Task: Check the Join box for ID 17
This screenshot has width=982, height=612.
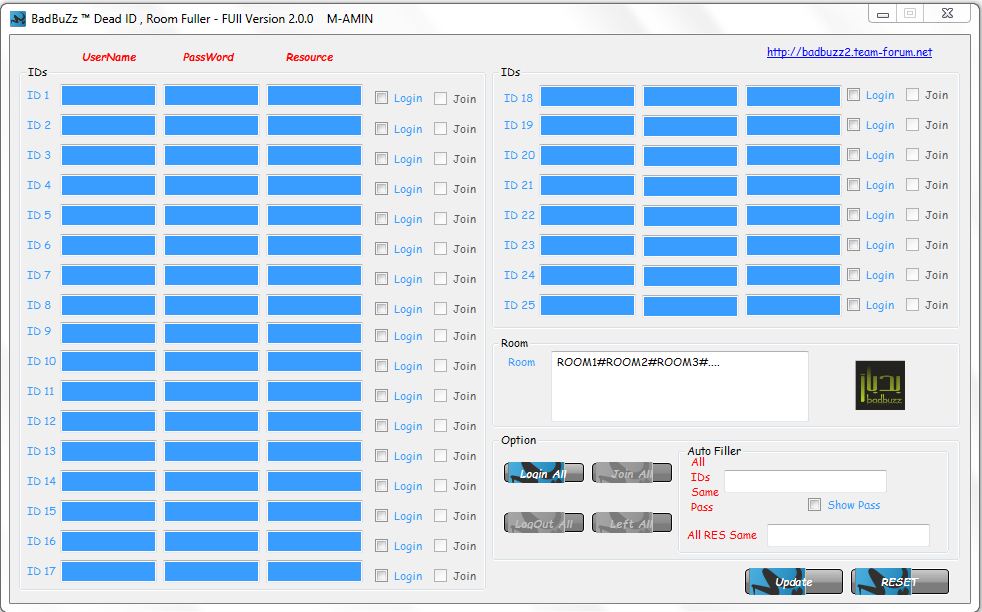Action: click(x=441, y=576)
